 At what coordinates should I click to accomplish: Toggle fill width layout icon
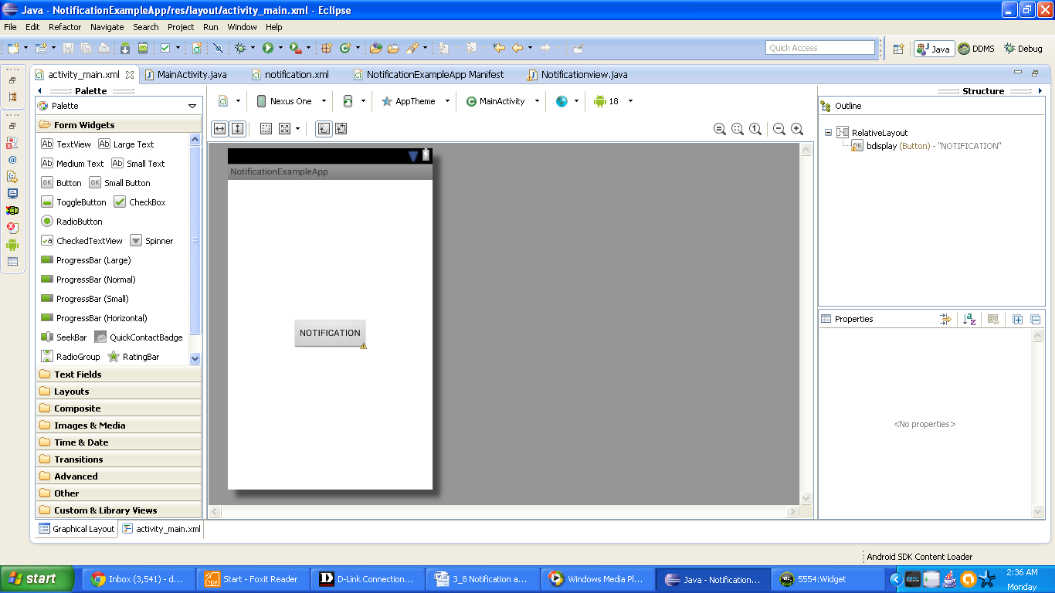tap(220, 129)
